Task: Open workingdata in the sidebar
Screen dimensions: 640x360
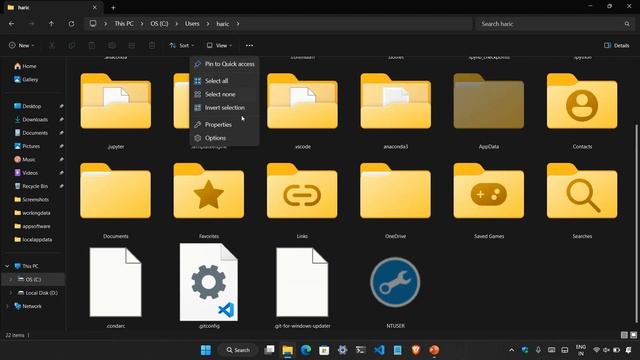Action: tap(35, 213)
